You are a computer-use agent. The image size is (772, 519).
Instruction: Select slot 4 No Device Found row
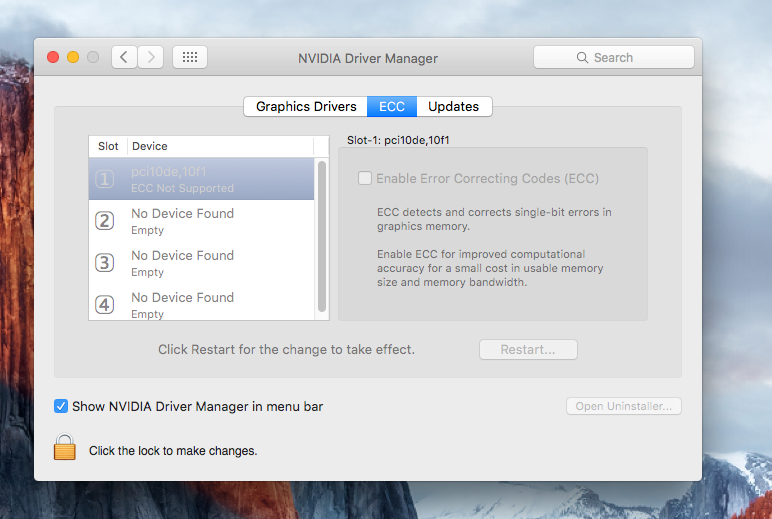point(201,304)
